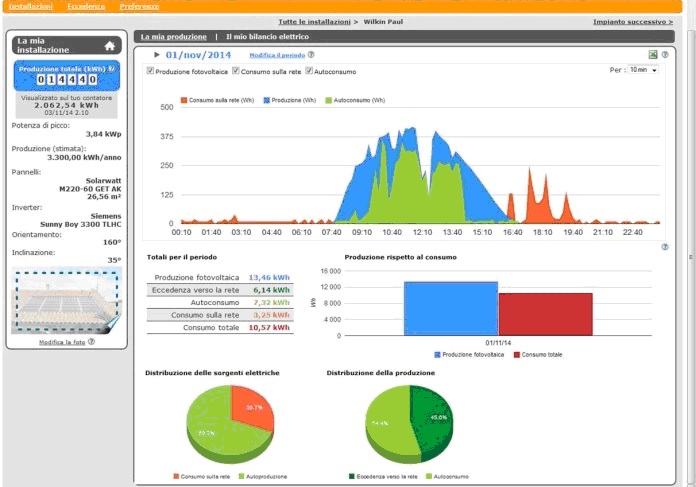Toggle Consumo sulla rete checkbox
696x487 pixels.
coord(236,71)
